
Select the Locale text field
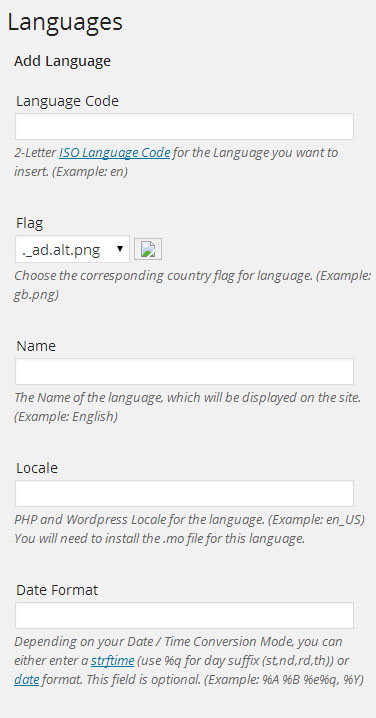[x=184, y=494]
